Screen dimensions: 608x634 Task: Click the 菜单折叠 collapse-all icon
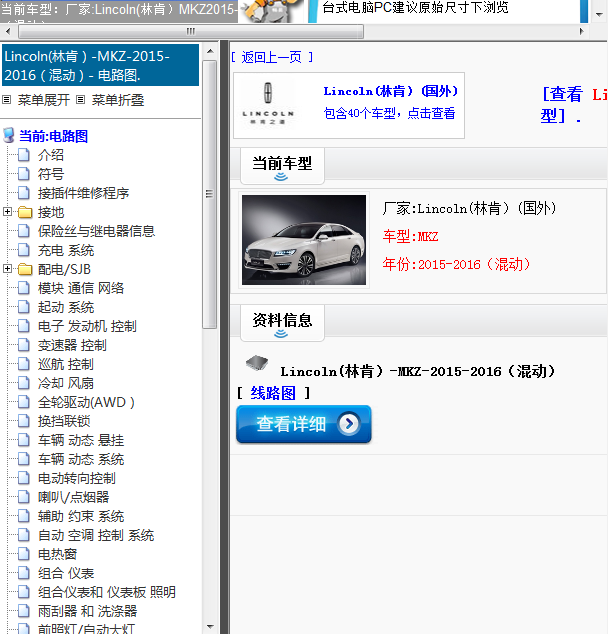[x=81, y=99]
